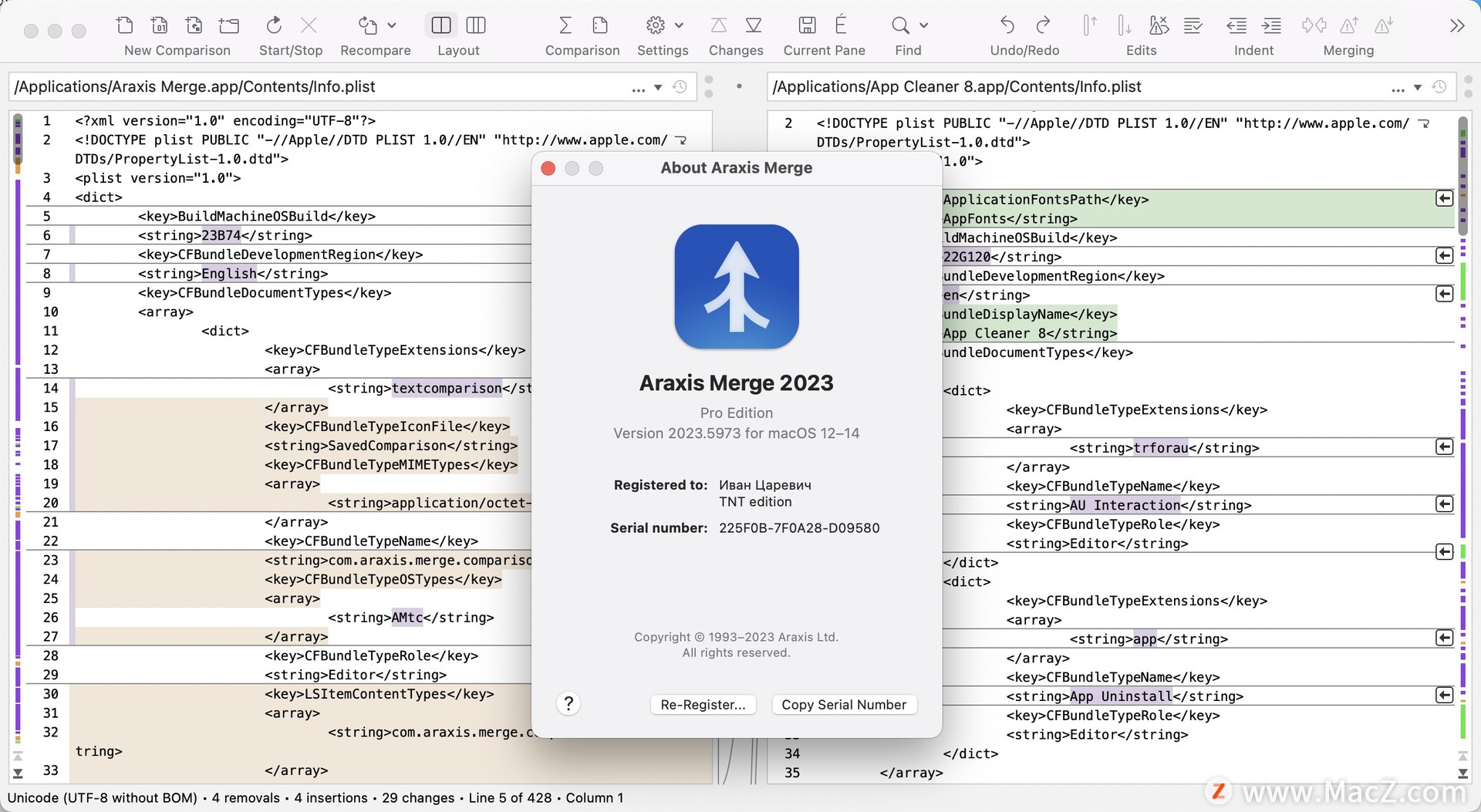1481x812 pixels.
Task: Start a new folder comparison
Action: coord(229,25)
